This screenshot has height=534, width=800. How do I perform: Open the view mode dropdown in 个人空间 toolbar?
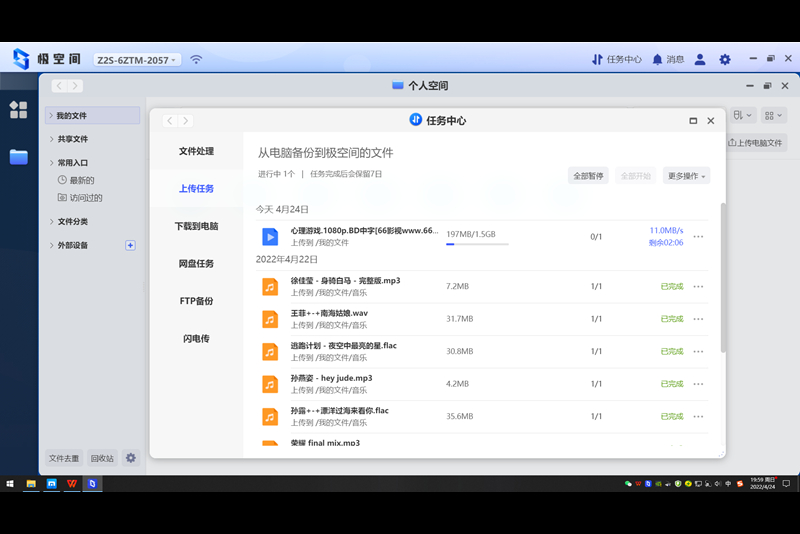(x=773, y=115)
